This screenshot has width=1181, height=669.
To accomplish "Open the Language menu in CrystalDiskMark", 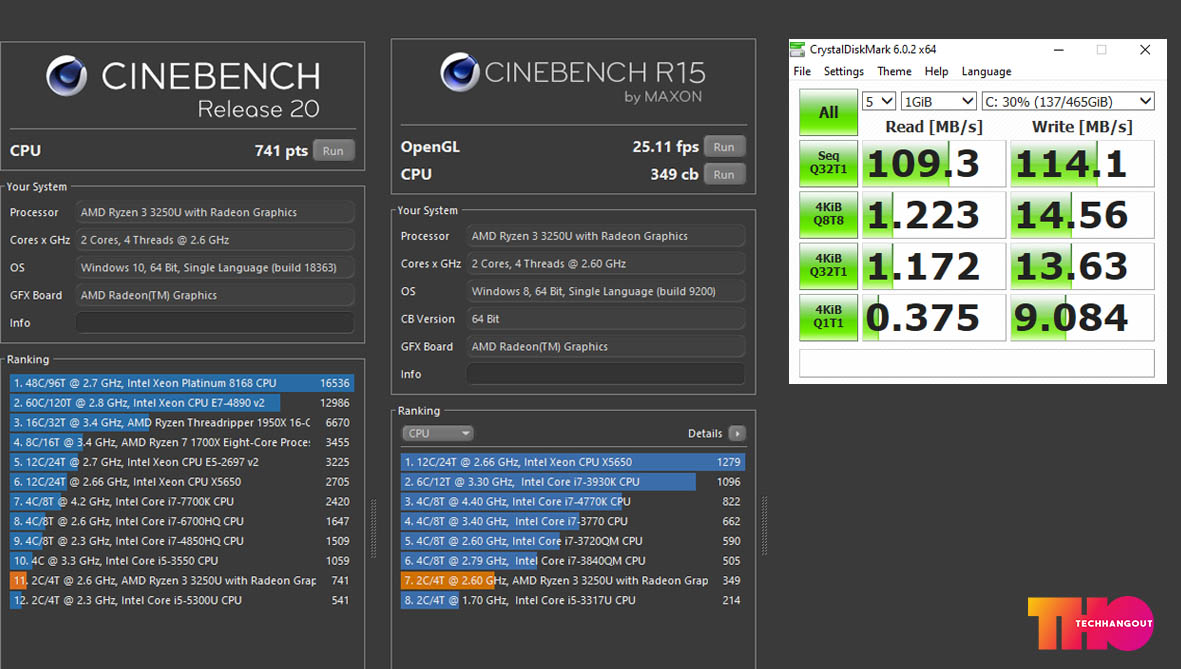I will coord(986,72).
